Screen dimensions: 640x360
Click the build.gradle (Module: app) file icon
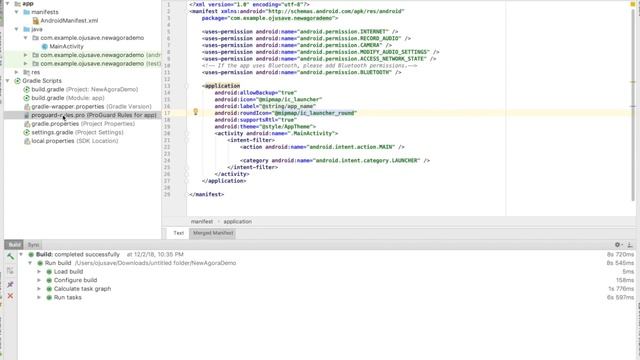pyautogui.click(x=27, y=98)
